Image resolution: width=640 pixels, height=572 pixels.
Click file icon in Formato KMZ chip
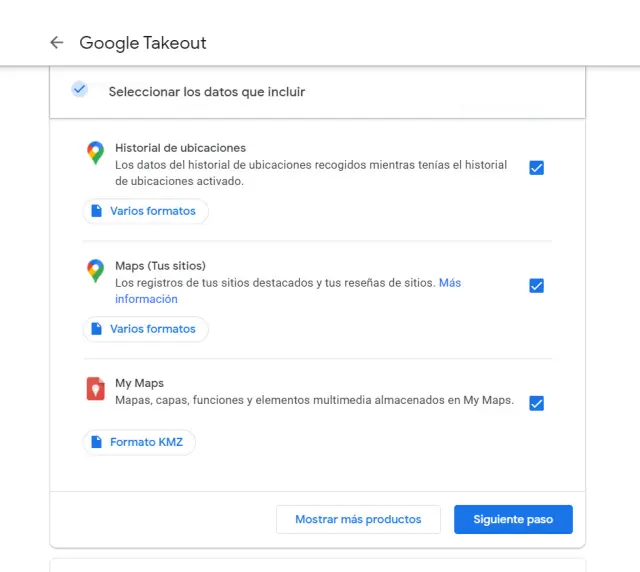click(97, 442)
